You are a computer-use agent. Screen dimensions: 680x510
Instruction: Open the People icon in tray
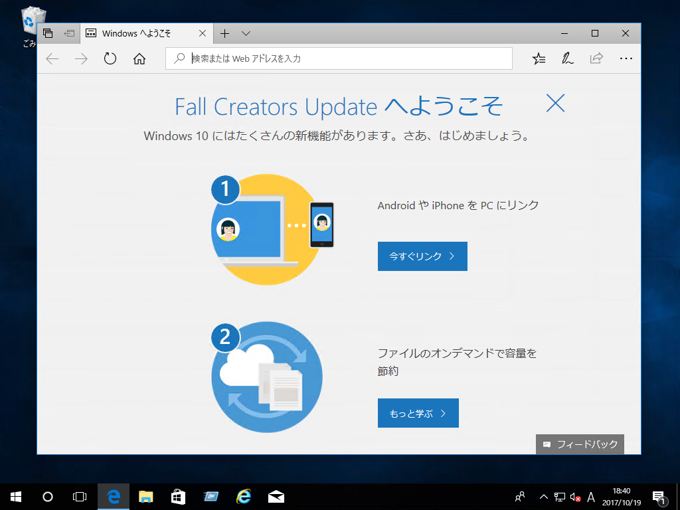point(520,497)
